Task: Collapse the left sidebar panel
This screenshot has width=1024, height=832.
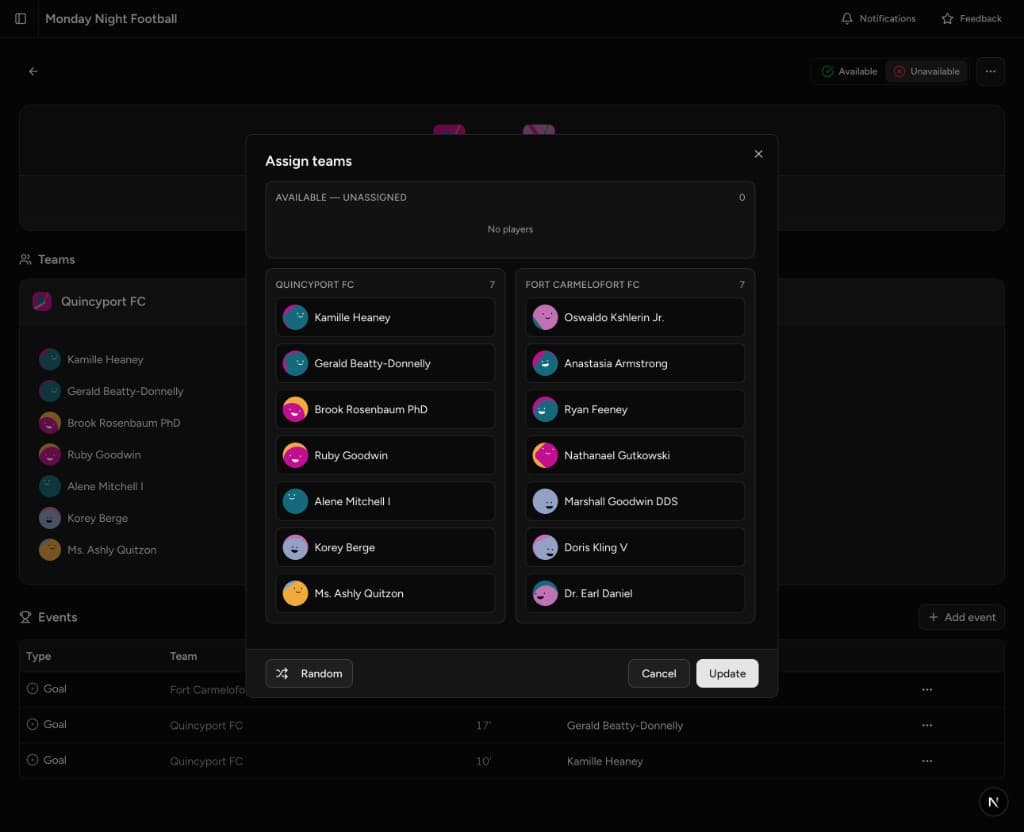Action: 20,18
